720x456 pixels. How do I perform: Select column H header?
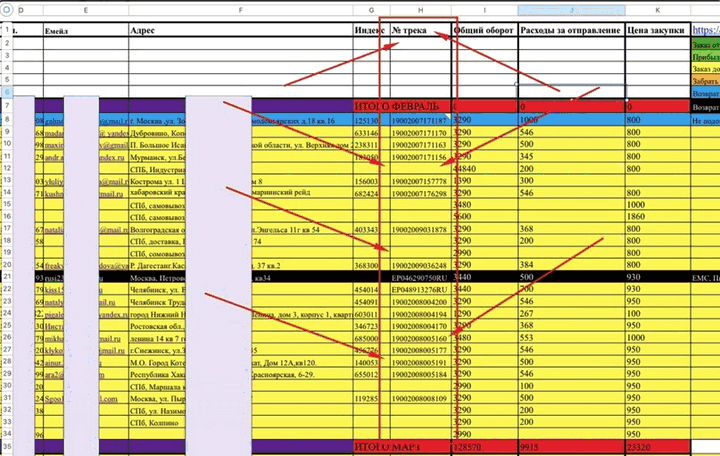[x=421, y=10]
